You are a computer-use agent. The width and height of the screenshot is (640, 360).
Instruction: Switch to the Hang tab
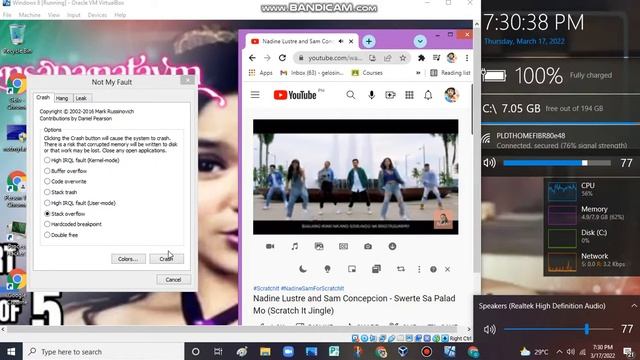pyautogui.click(x=62, y=98)
